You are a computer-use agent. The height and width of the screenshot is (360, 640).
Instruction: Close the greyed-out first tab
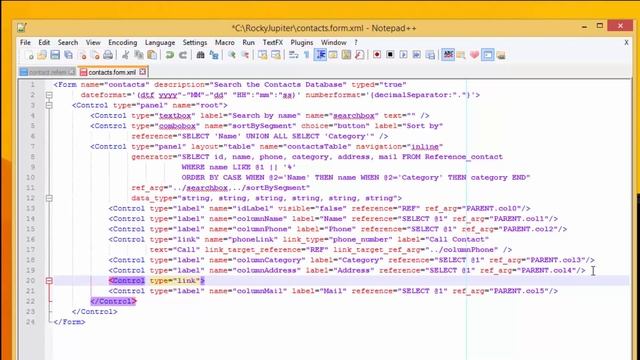pos(72,72)
